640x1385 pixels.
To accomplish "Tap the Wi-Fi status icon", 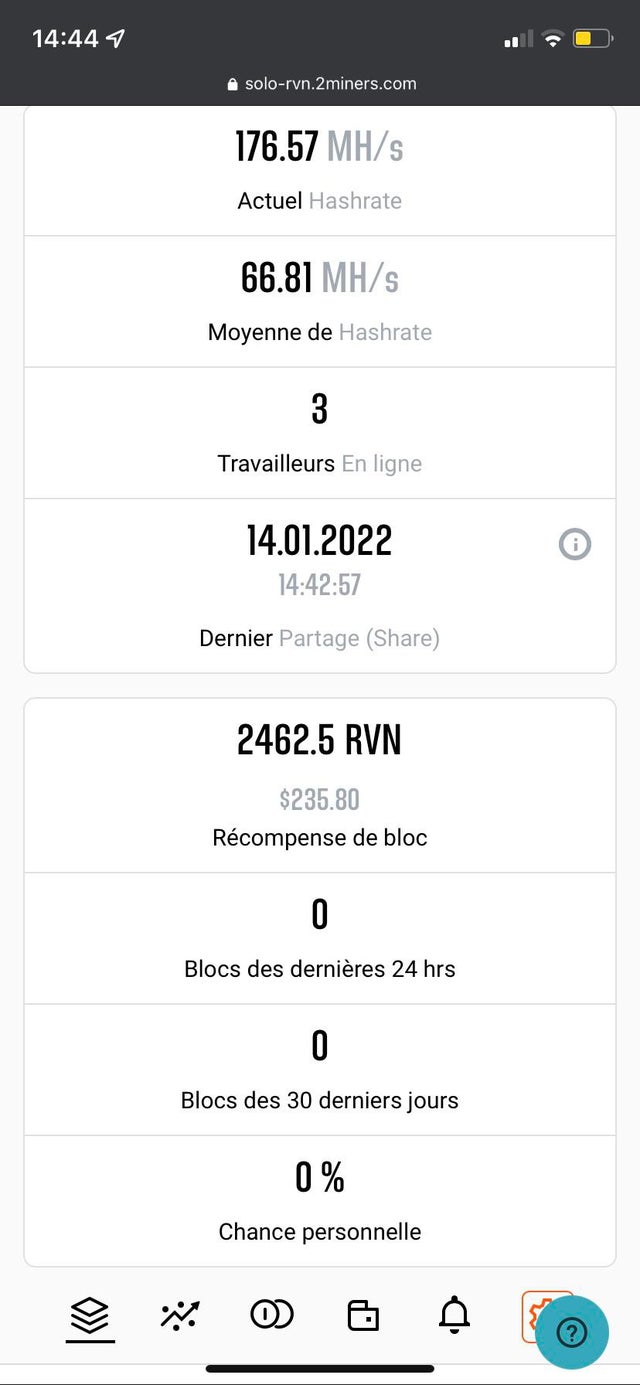I will pyautogui.click(x=552, y=39).
